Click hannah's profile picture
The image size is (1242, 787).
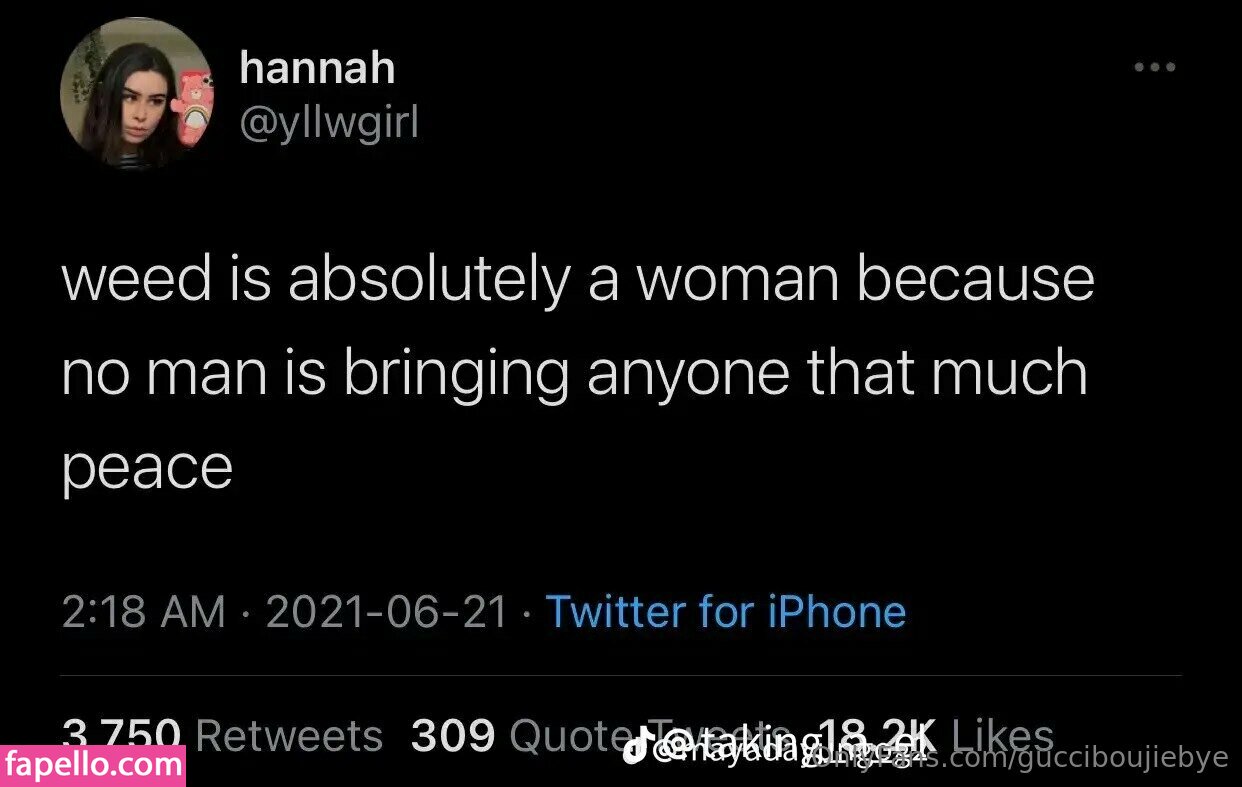coord(138,92)
